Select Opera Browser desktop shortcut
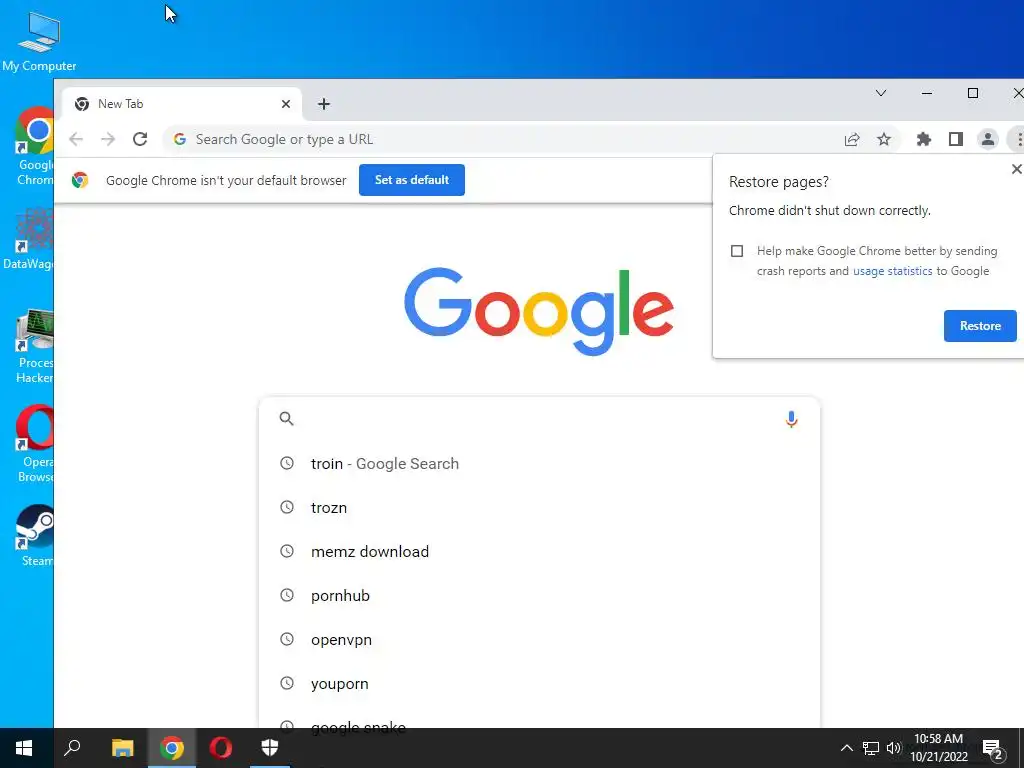This screenshot has height=768, width=1024. 34,444
